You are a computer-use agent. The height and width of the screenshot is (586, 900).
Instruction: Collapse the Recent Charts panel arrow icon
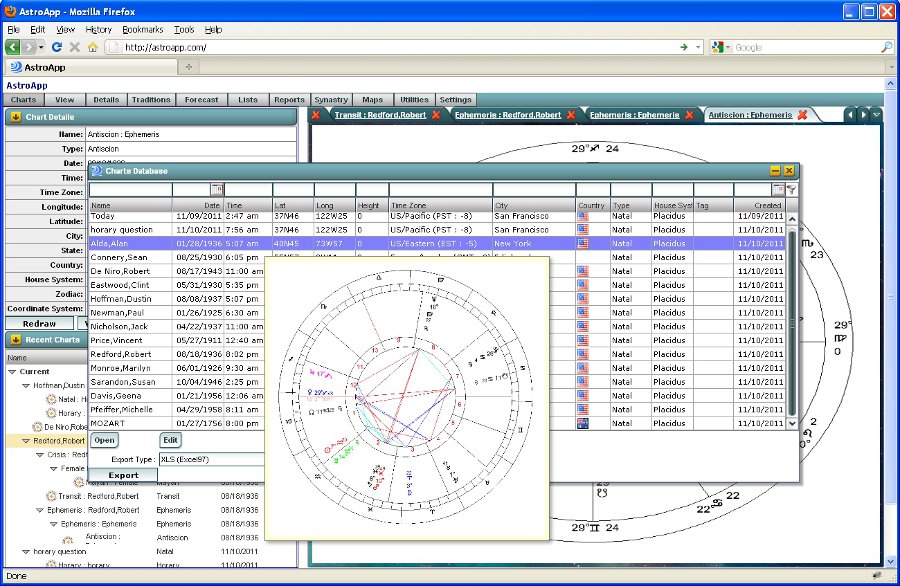(16, 340)
